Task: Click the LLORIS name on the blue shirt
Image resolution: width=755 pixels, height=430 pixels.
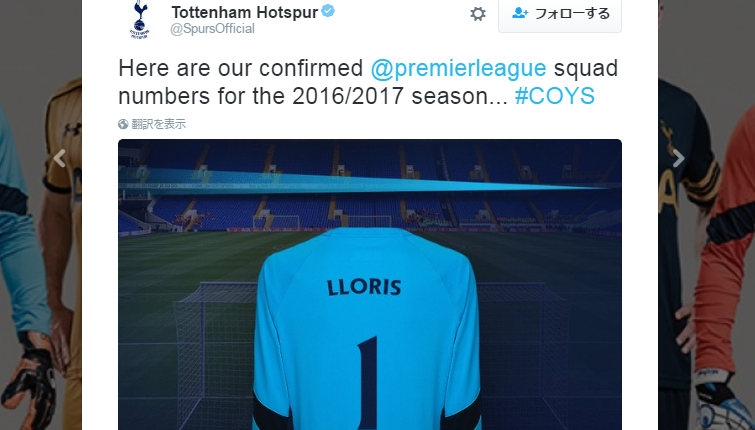Action: 364,287
